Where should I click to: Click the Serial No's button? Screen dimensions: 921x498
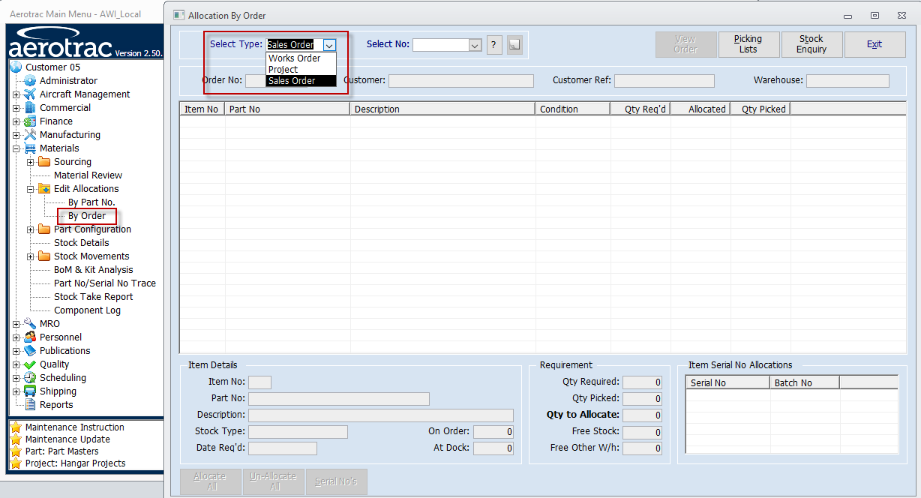coord(336,482)
